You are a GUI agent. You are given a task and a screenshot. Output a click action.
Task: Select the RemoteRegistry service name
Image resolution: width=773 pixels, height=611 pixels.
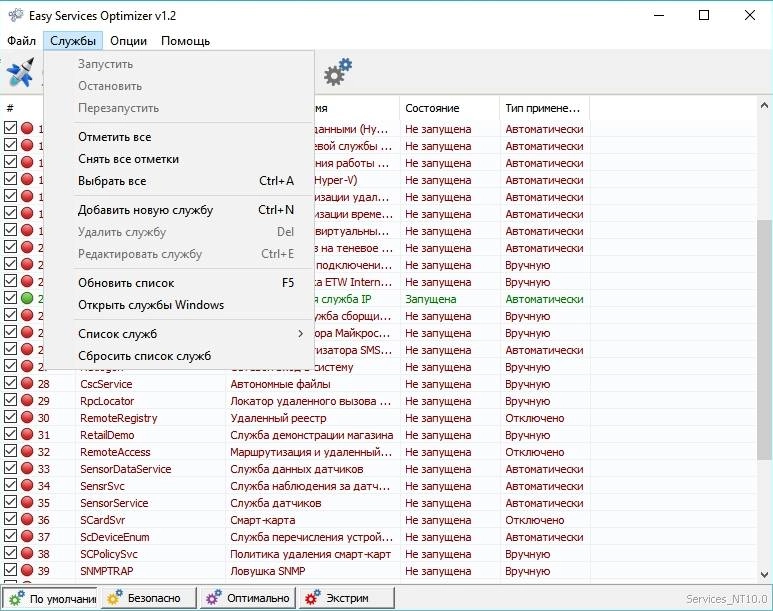(119, 418)
